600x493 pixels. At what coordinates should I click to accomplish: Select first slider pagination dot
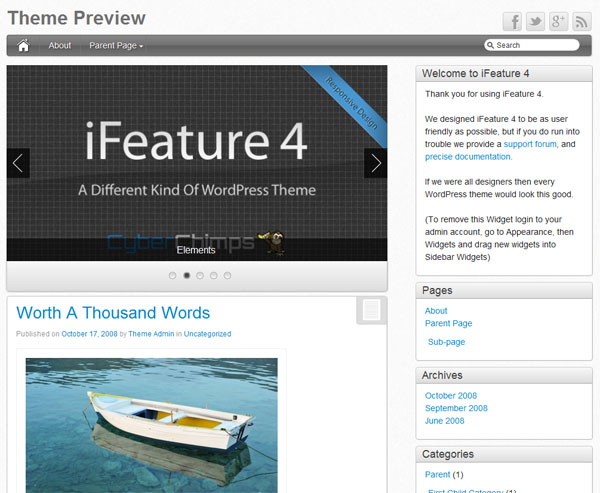point(173,276)
